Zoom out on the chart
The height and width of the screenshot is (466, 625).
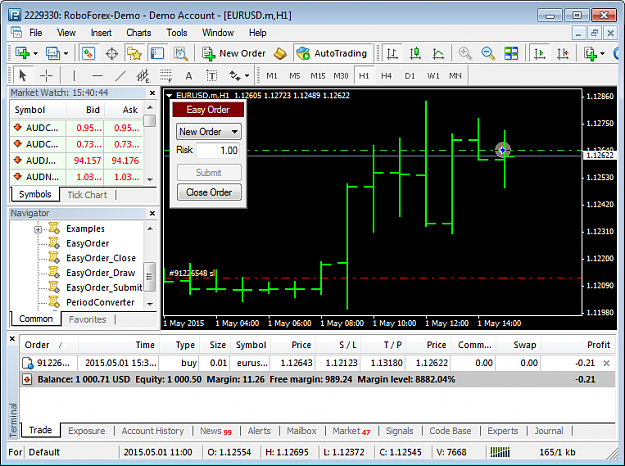click(487, 53)
